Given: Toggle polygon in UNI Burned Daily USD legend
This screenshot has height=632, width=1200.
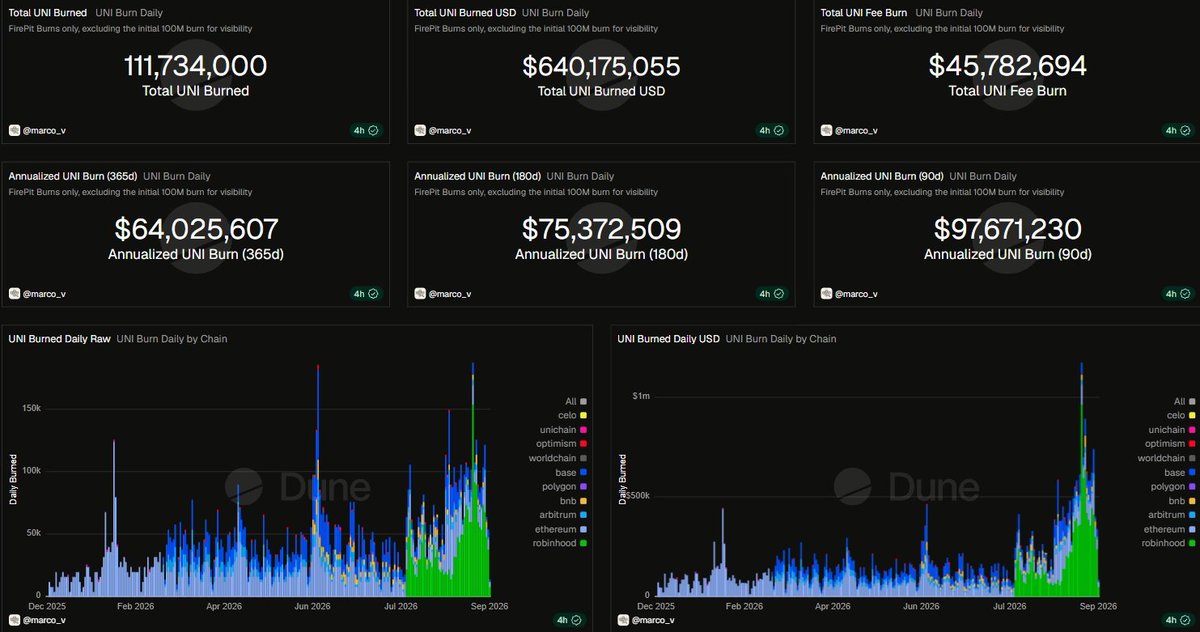Looking at the screenshot, I should coord(1173,486).
